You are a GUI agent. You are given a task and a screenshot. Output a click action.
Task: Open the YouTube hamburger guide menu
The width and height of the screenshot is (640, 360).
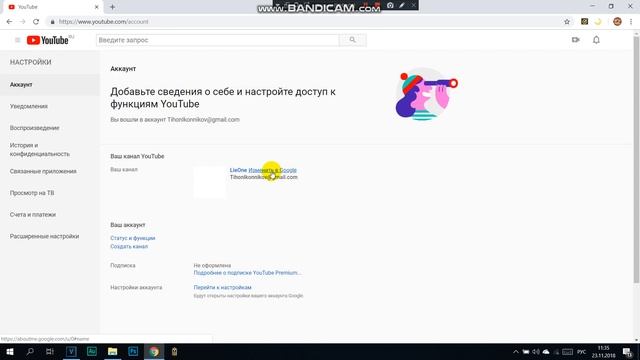[17, 40]
